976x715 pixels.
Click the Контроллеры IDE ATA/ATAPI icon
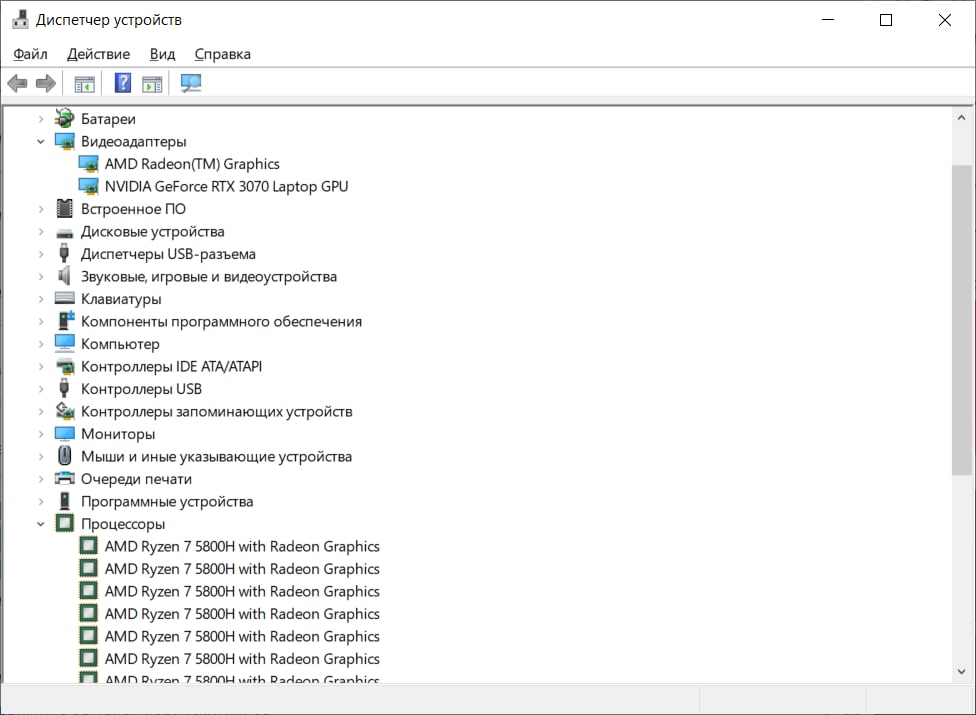click(x=65, y=366)
